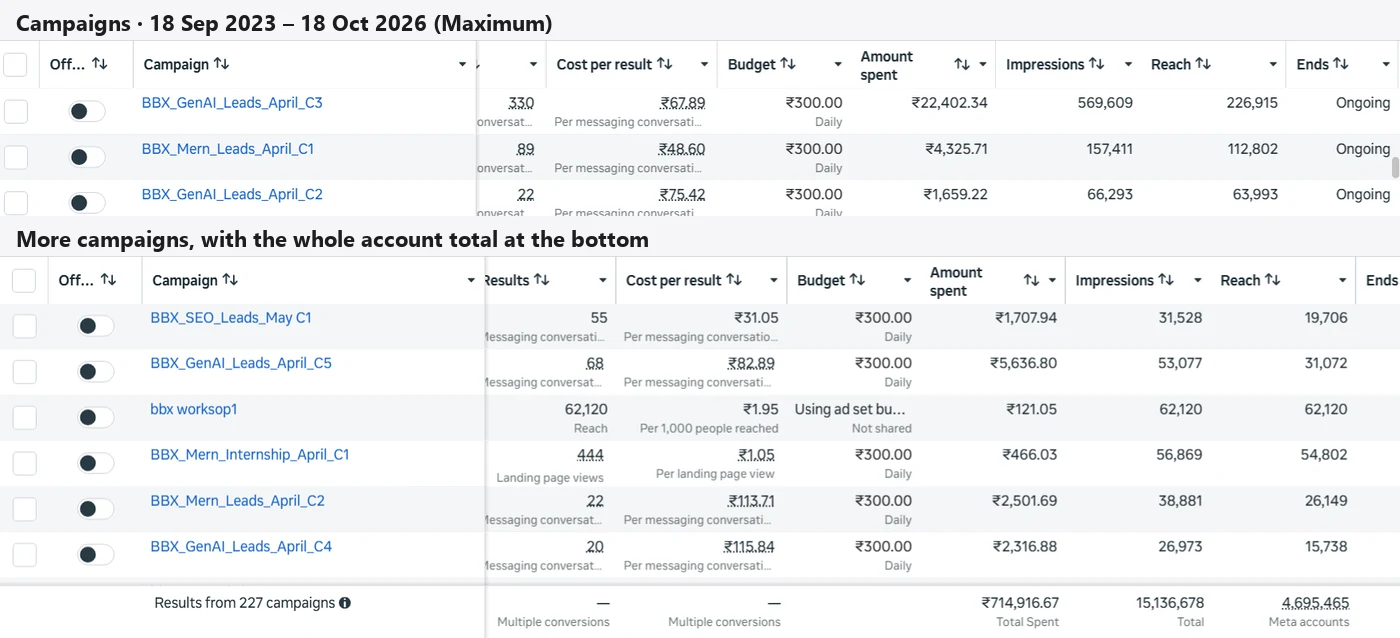1400x638 pixels.
Task: Open the BBX_GenAI_Leads_April_C2 campaign link
Action: (x=232, y=195)
